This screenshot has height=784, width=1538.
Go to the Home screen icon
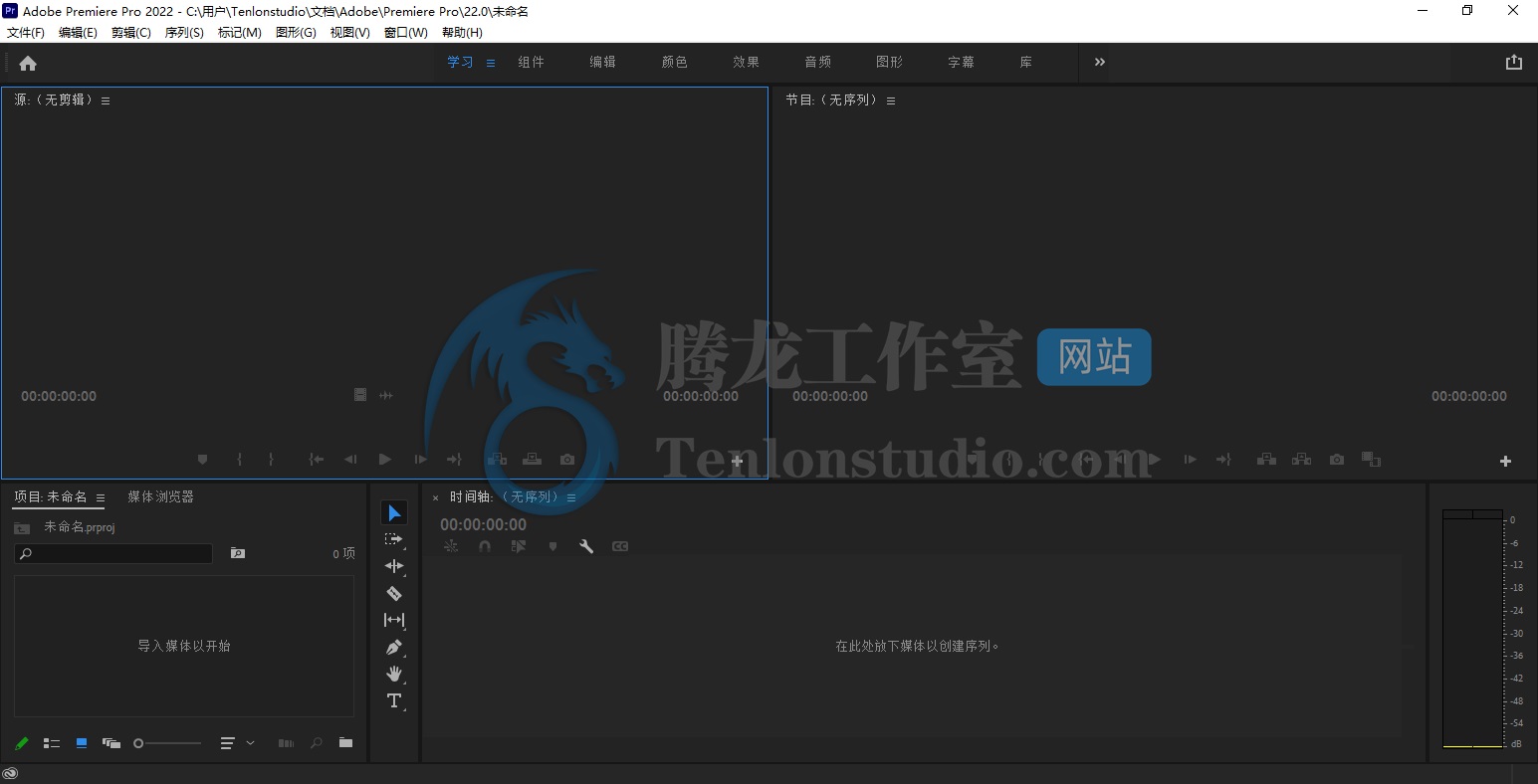click(x=28, y=63)
